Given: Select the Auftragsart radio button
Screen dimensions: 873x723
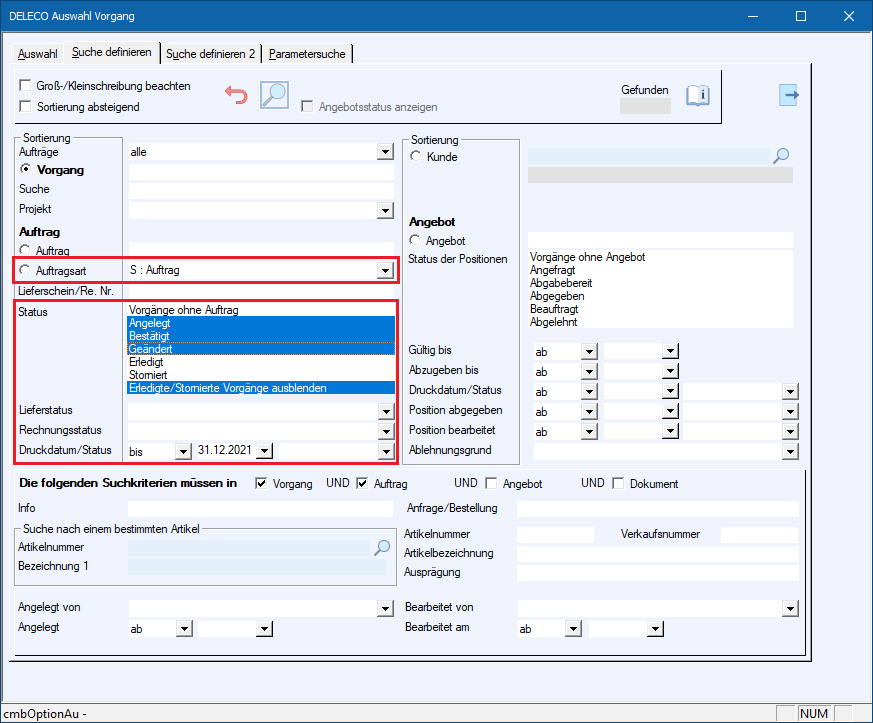Looking at the screenshot, I should (x=24, y=270).
